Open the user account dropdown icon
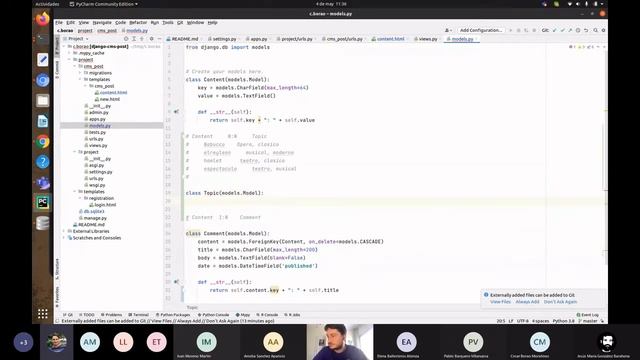This screenshot has height=360, width=640. click(x=448, y=30)
